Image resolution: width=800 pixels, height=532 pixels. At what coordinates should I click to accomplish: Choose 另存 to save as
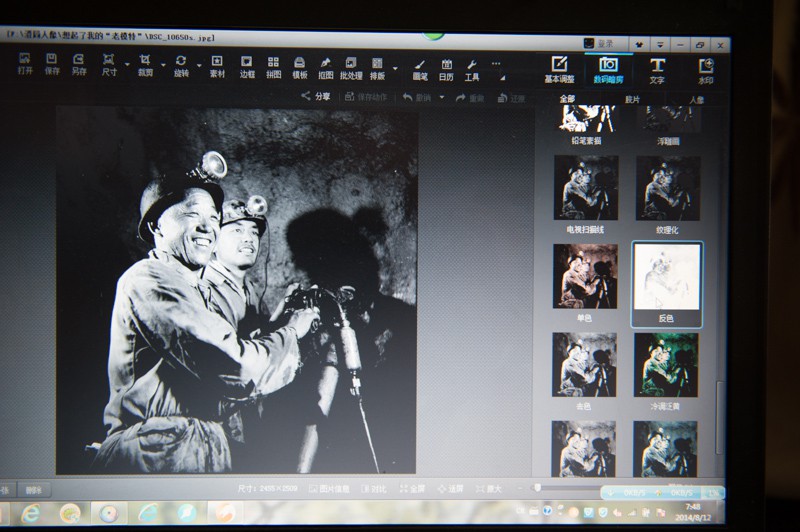point(79,65)
